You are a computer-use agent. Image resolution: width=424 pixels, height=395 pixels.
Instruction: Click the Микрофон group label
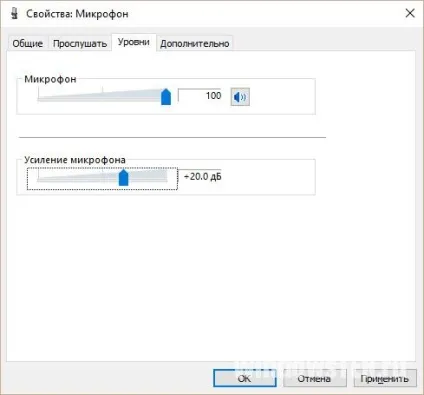[x=50, y=79]
